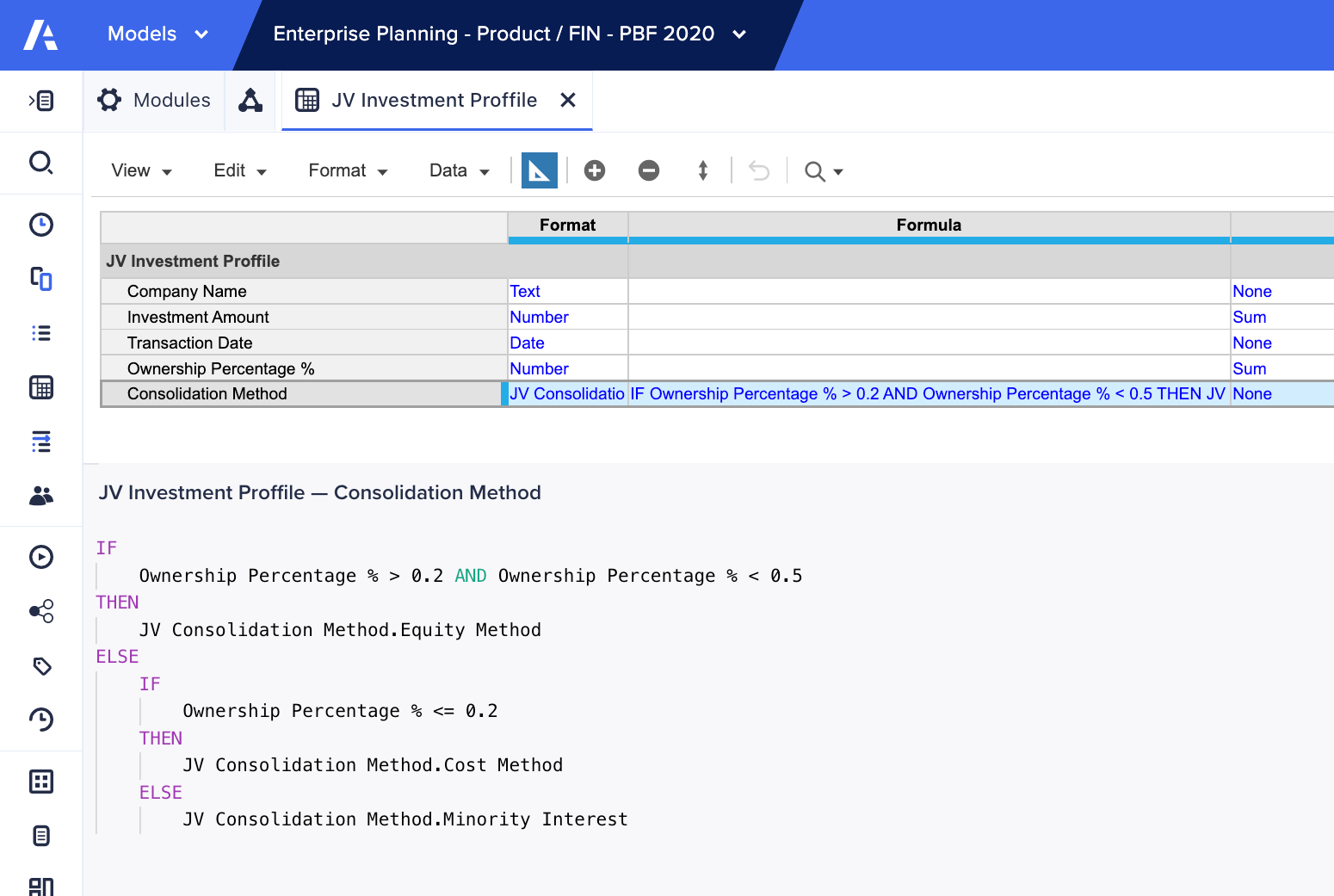Viewport: 1334px width, 896px height.
Task: Click the undo arrow in the toolbar
Action: pyautogui.click(x=758, y=170)
